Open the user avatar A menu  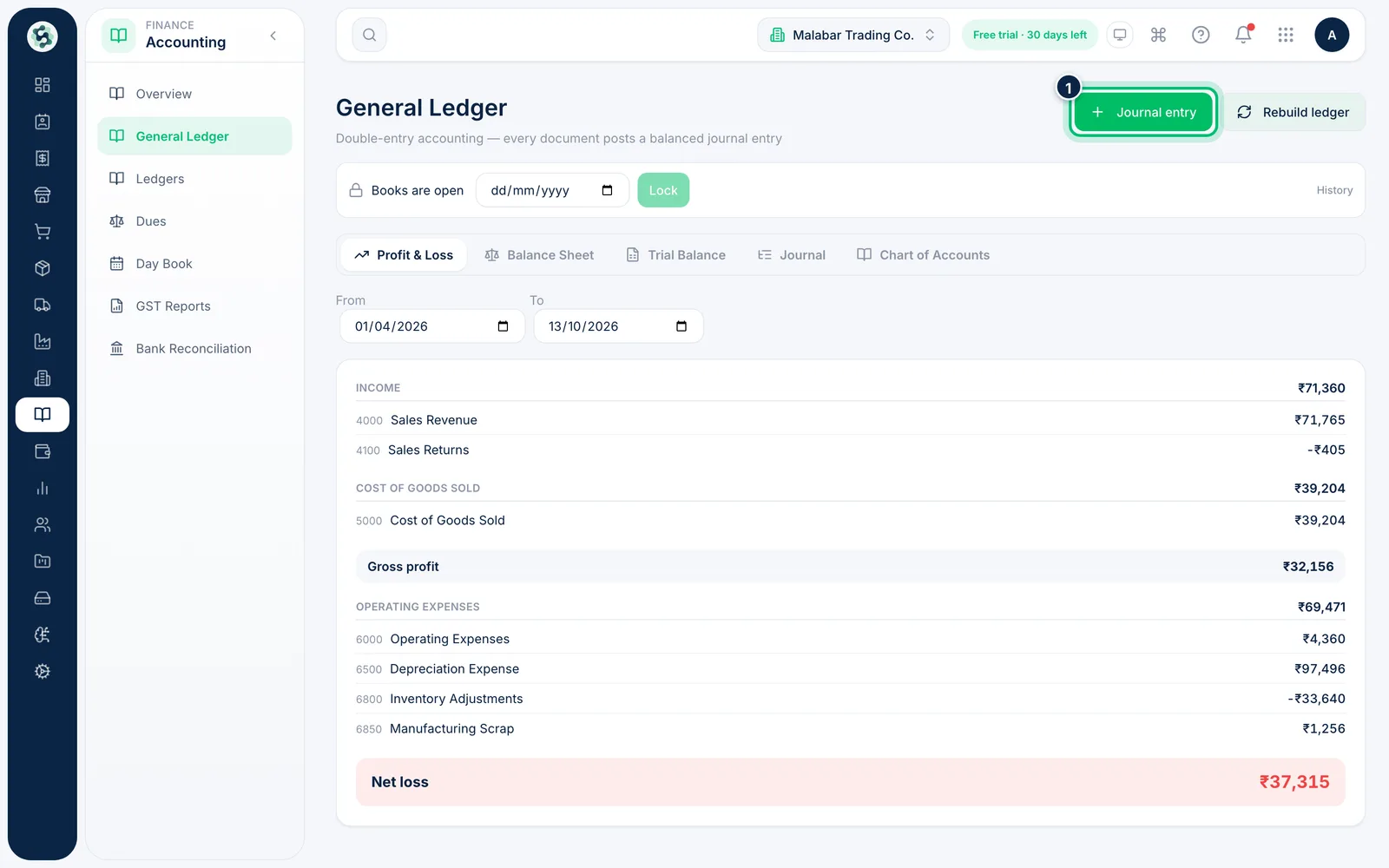click(x=1332, y=35)
